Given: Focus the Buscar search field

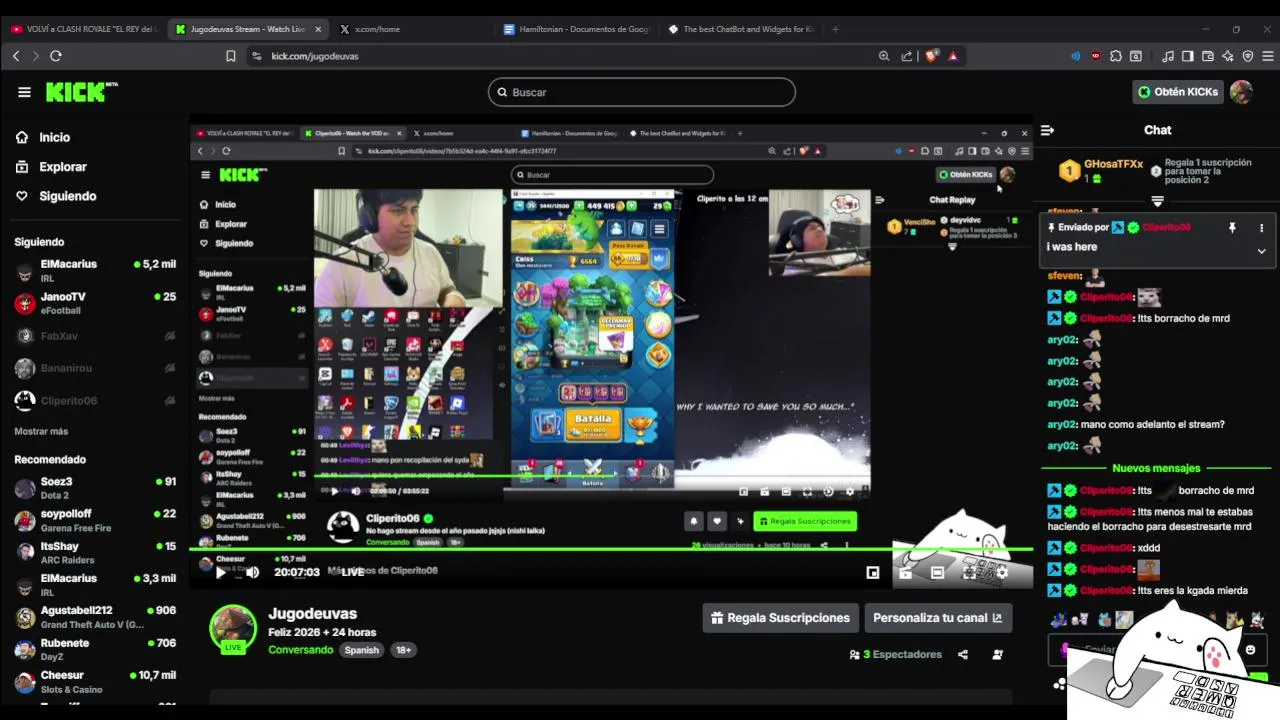Looking at the screenshot, I should click(642, 92).
